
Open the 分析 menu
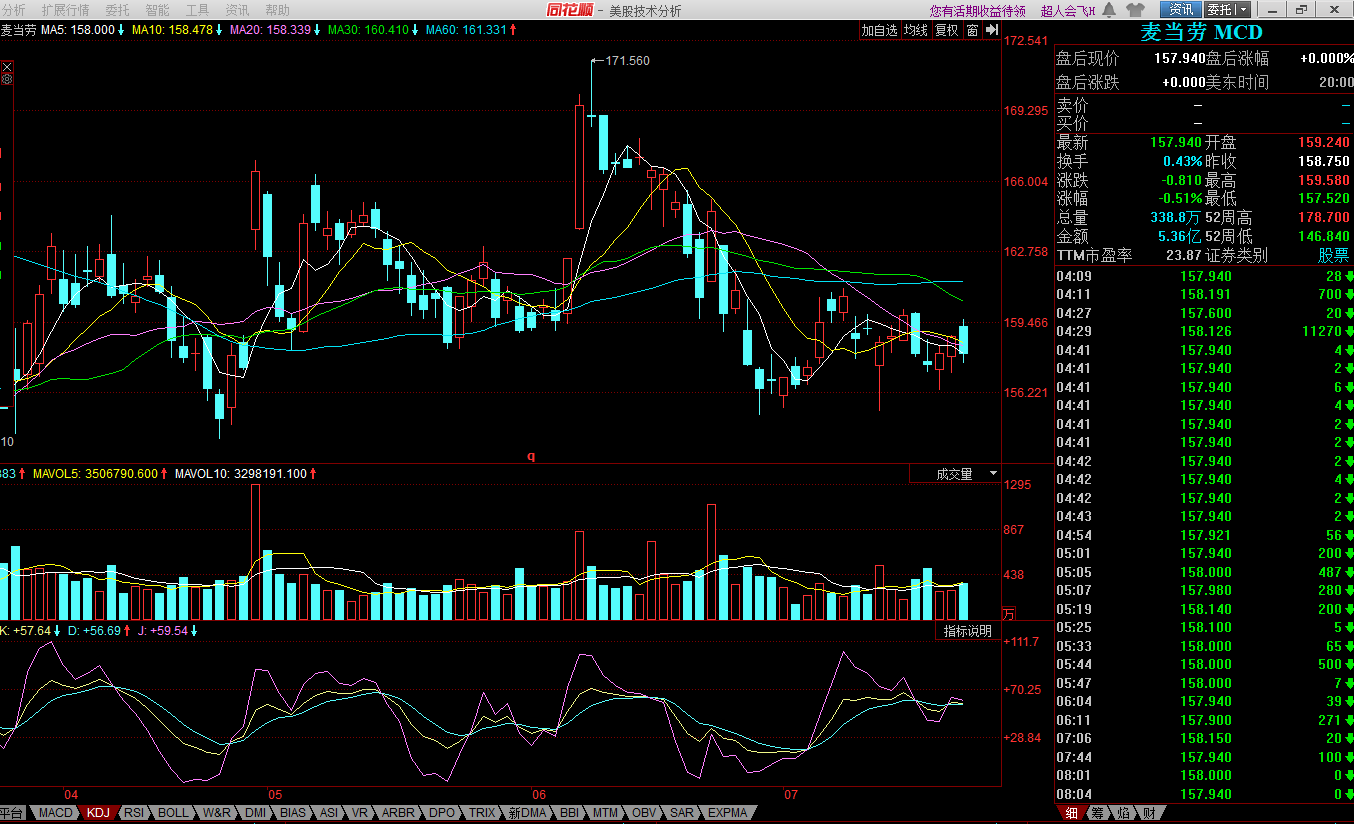pos(14,10)
